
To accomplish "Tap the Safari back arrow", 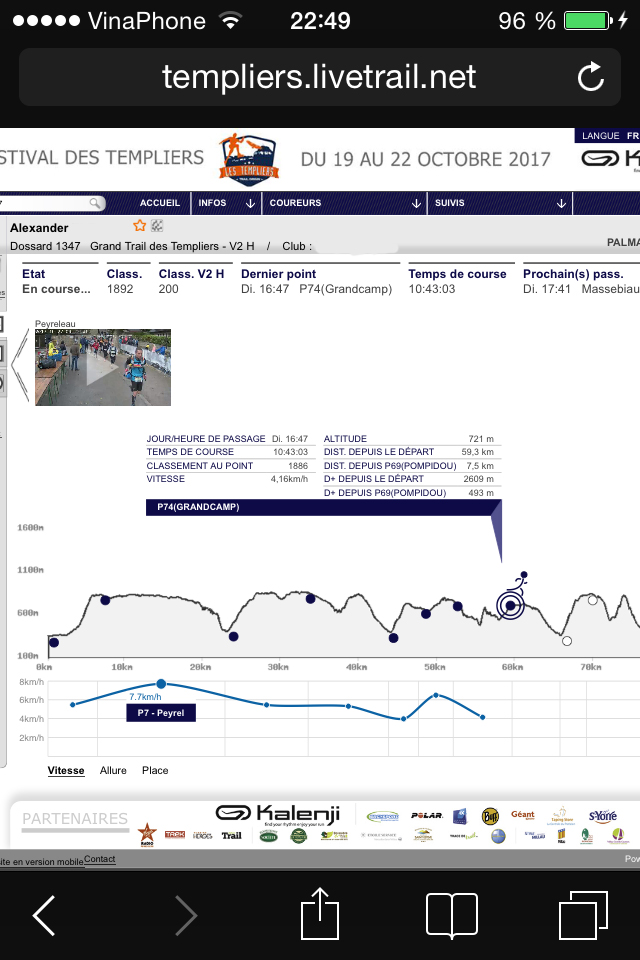I will coord(44,914).
